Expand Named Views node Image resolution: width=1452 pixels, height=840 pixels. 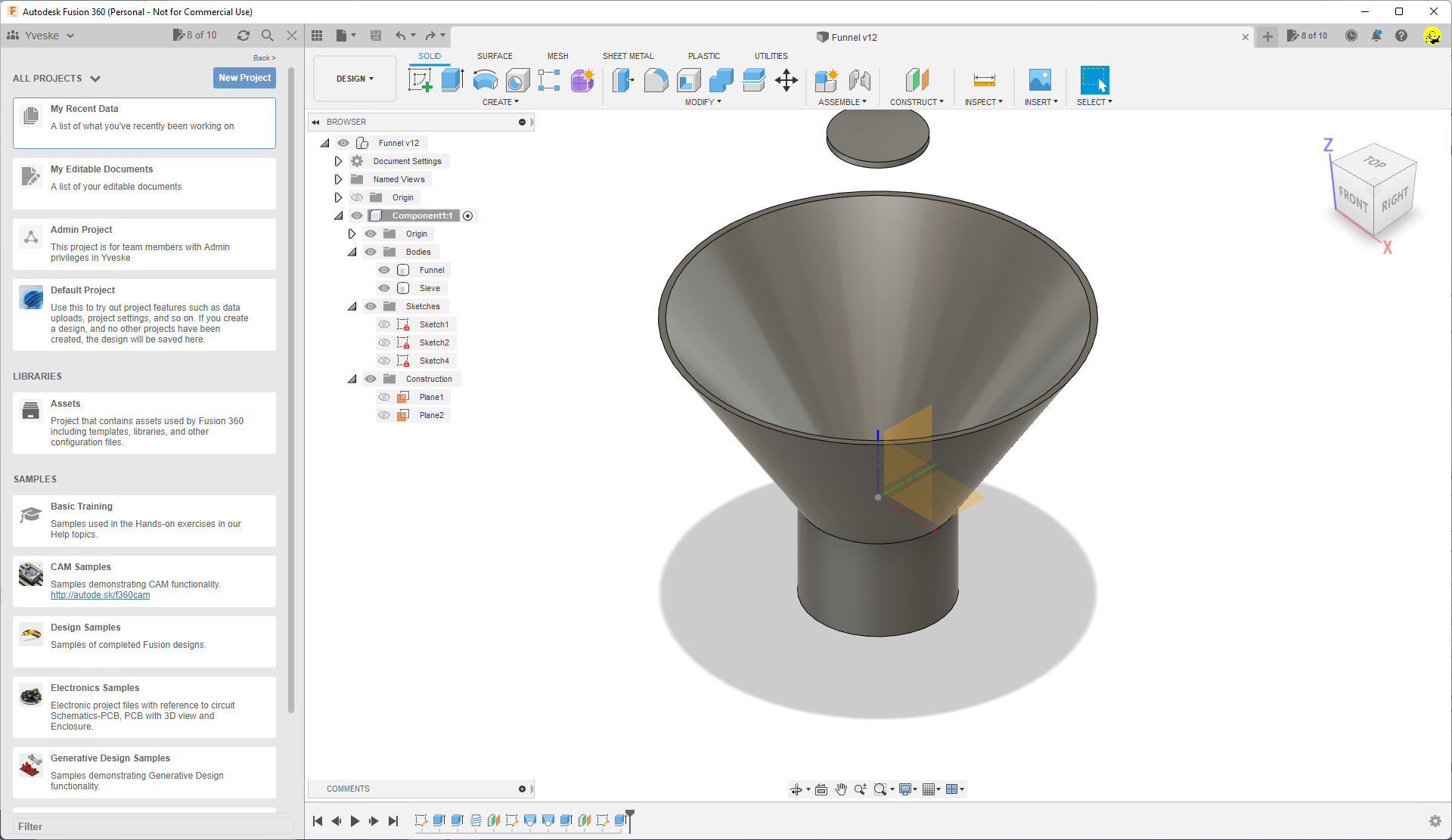(x=338, y=179)
